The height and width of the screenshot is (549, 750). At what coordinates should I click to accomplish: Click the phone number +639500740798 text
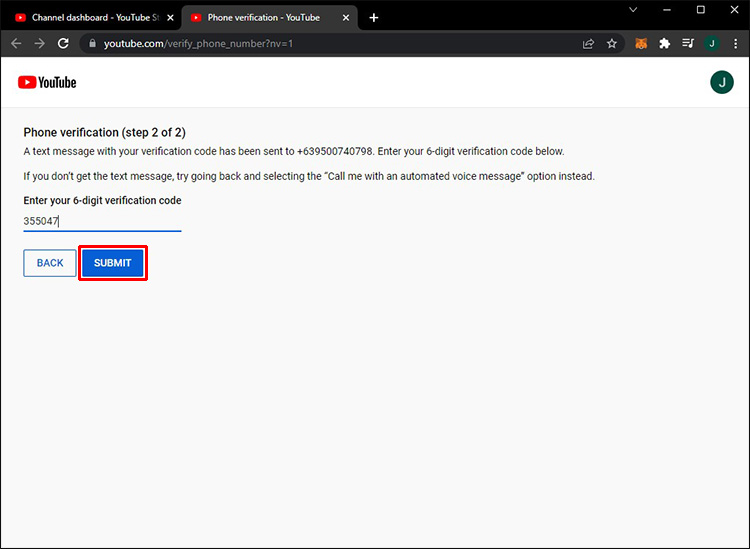click(x=334, y=151)
